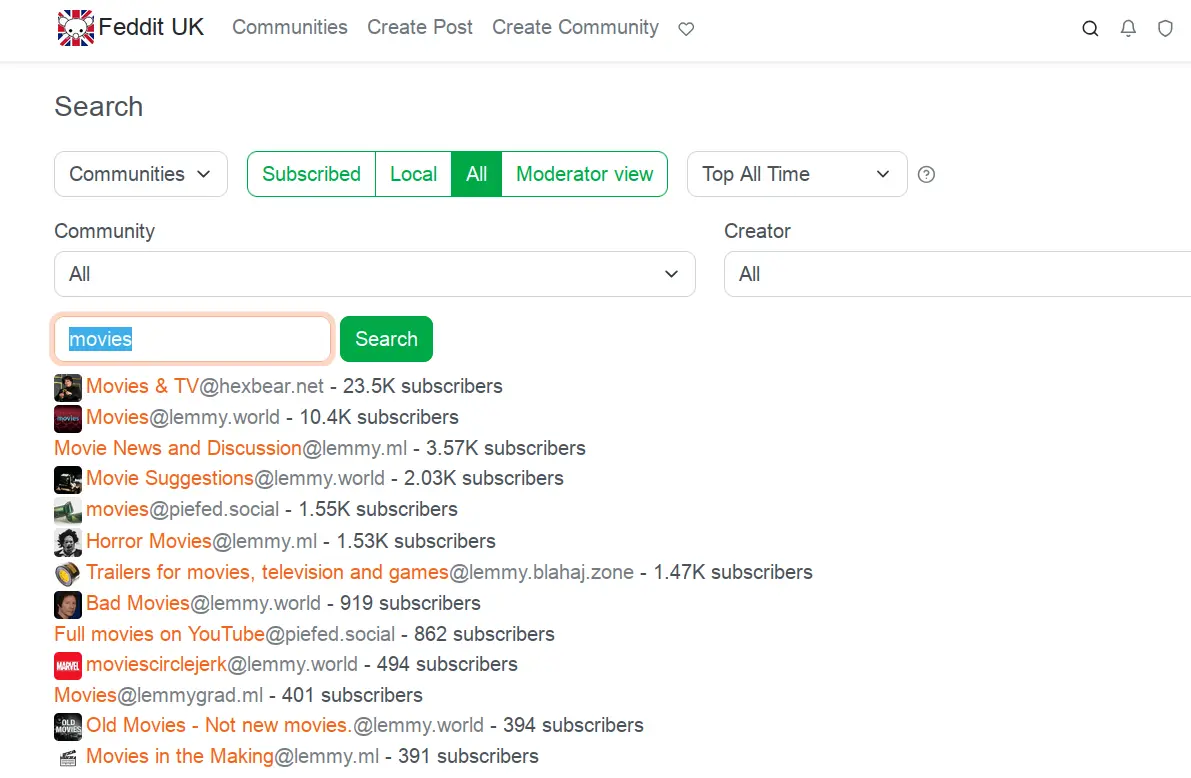Click the shield moderation icon
This screenshot has height=778, width=1191.
[1165, 29]
